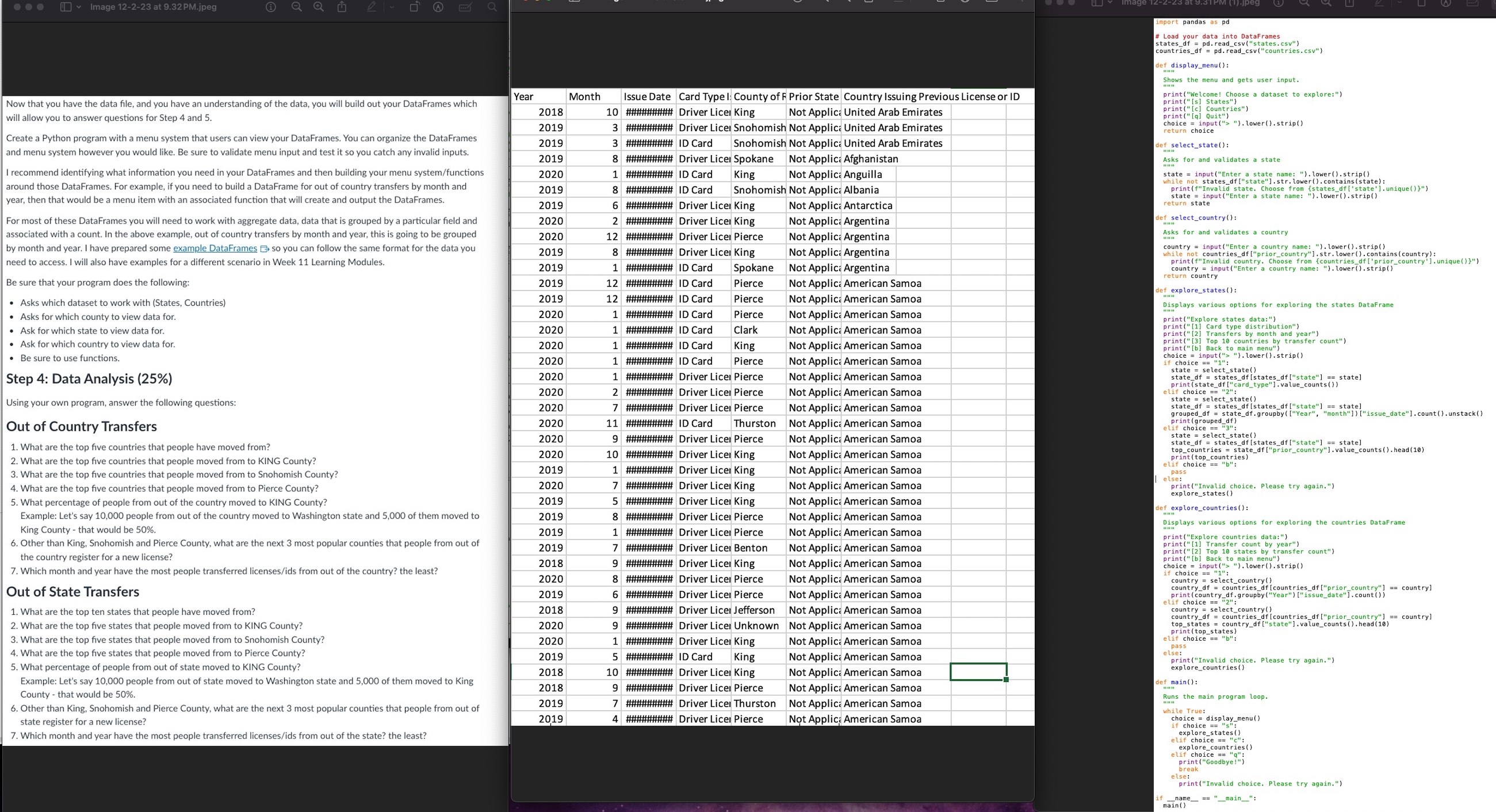1496x812 pixels.
Task: Select the Highlight pen tool in left window
Action: point(372,7)
